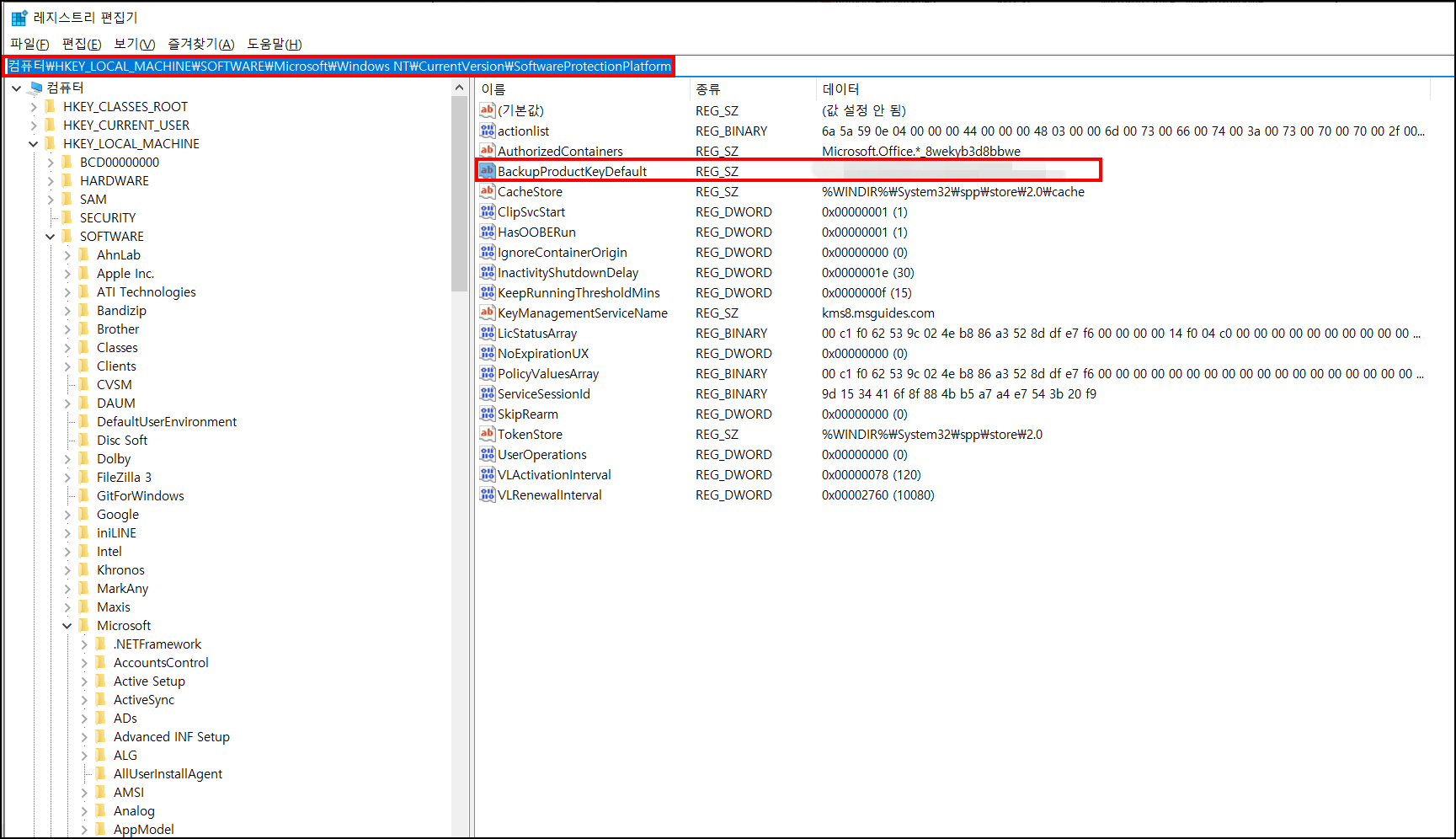Screen dimensions: 1456x839
Task: Click the LicStatusArray binary icon
Action: pyautogui.click(x=488, y=333)
